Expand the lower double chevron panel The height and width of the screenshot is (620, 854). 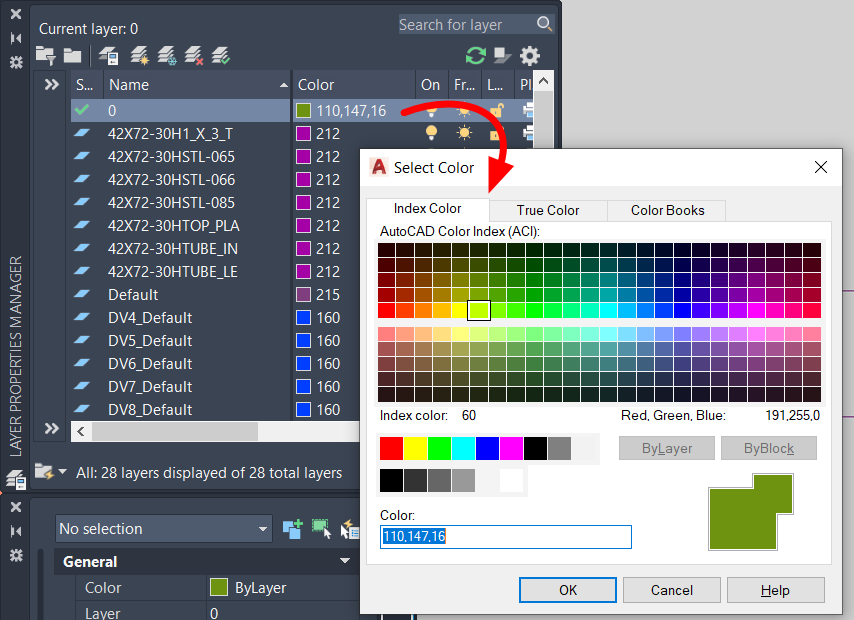coord(52,429)
